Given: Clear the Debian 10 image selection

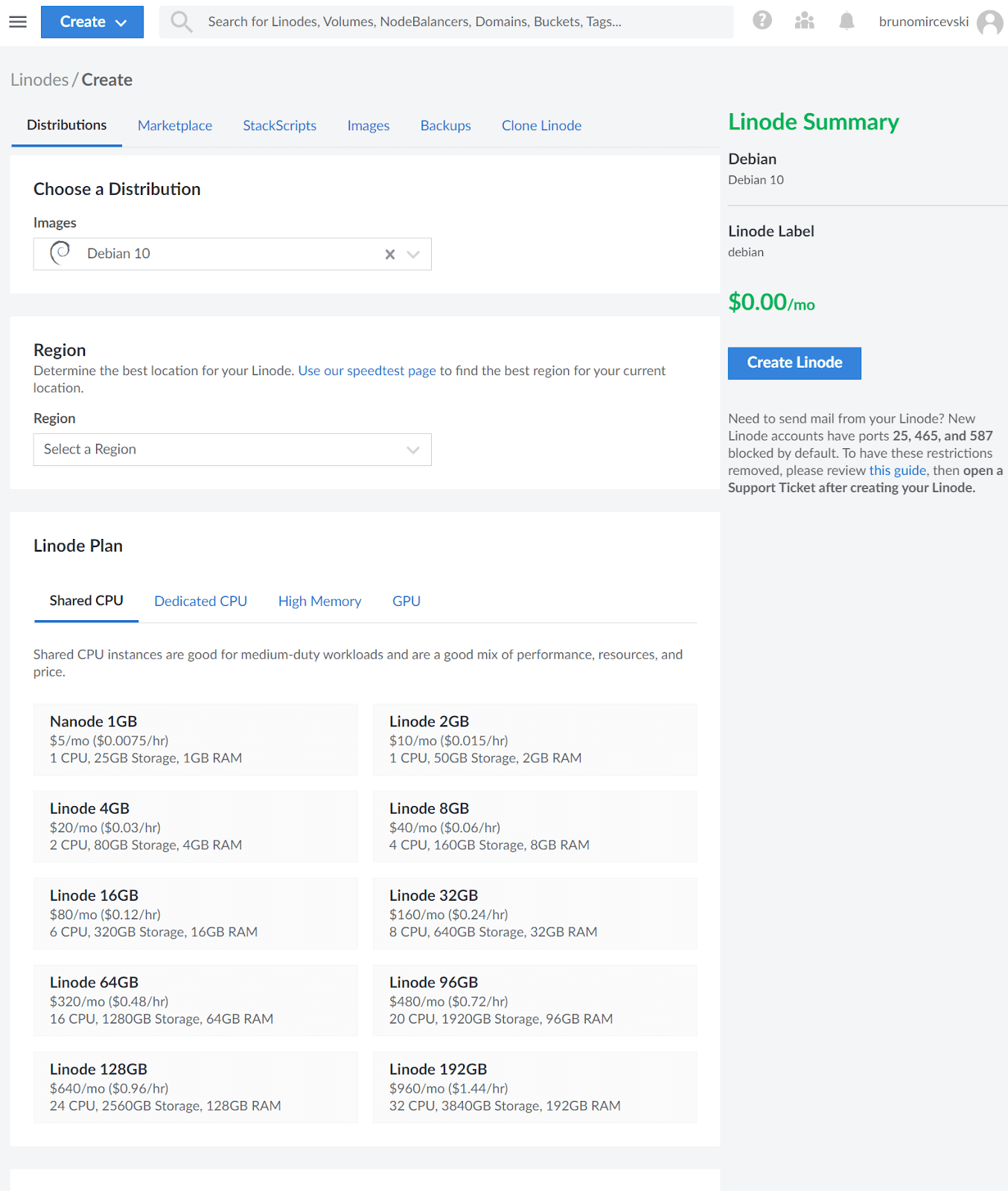Looking at the screenshot, I should [x=390, y=255].
